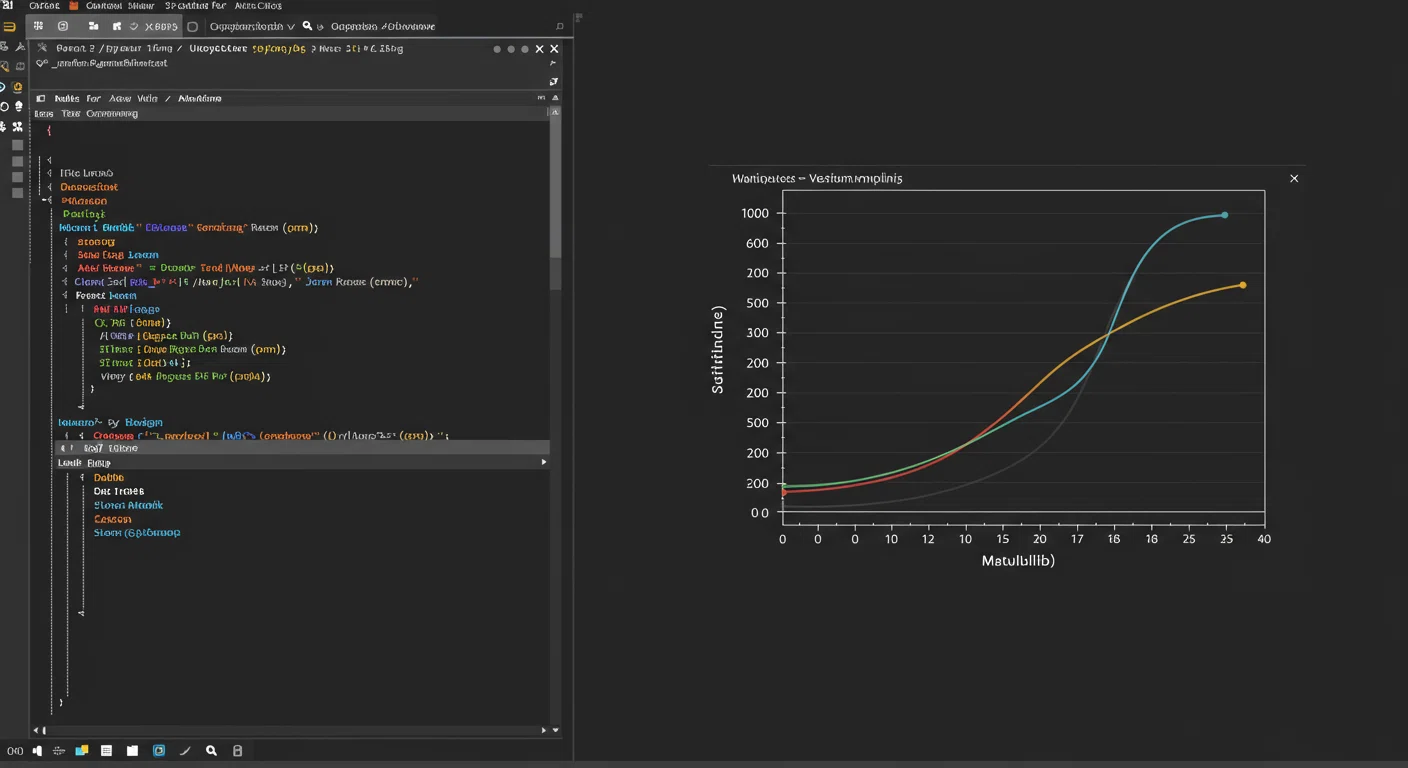
Task: Click the pencil slash icon in bottom taskbar
Action: (x=185, y=751)
